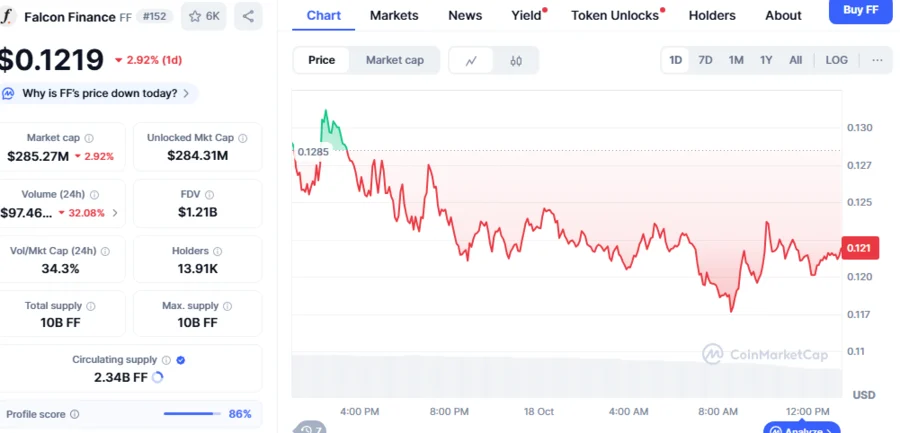Click Market cap info icon

tap(89, 138)
